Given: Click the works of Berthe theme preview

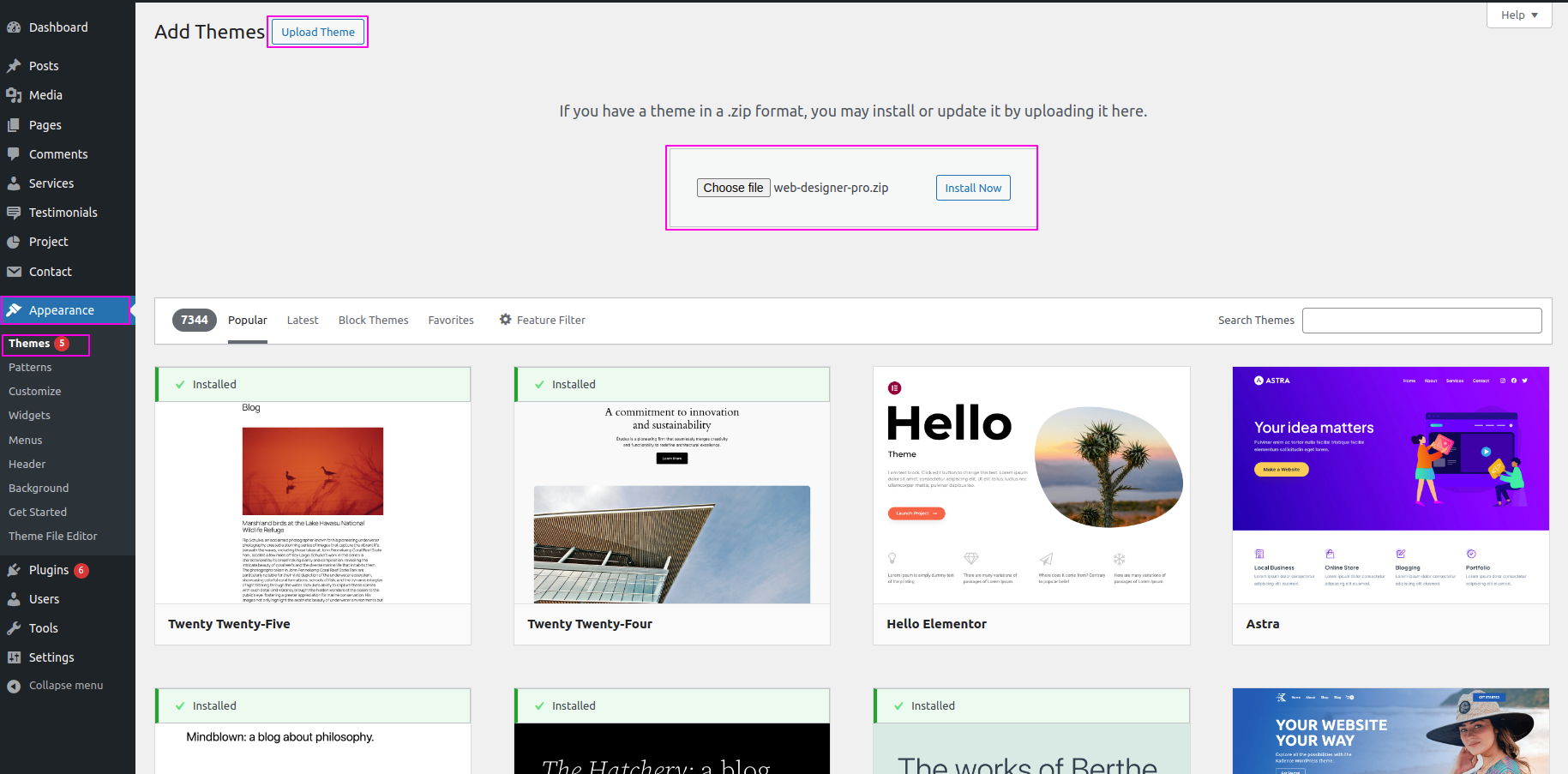Looking at the screenshot, I should (x=1031, y=749).
